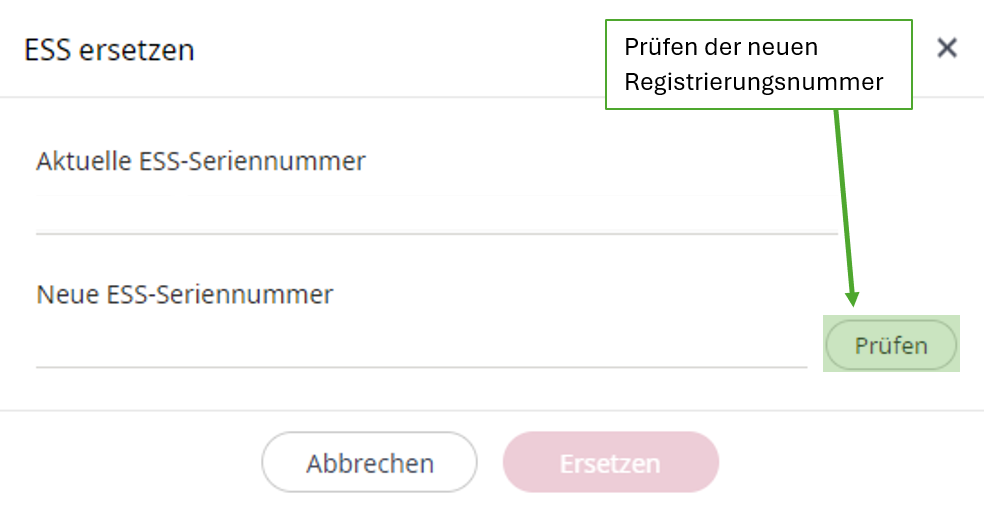
Task: Click the green arrowhead above Prüfen
Action: (853, 296)
